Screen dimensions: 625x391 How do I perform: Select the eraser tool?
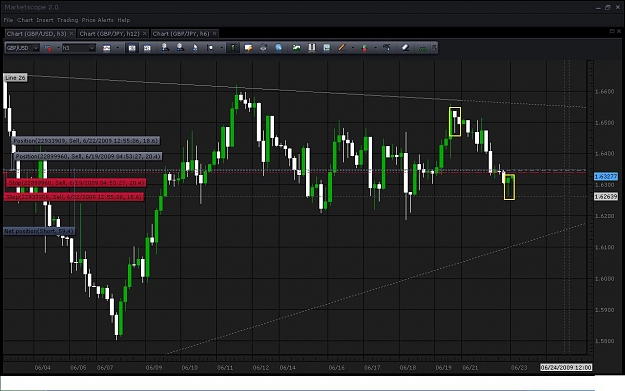point(405,48)
